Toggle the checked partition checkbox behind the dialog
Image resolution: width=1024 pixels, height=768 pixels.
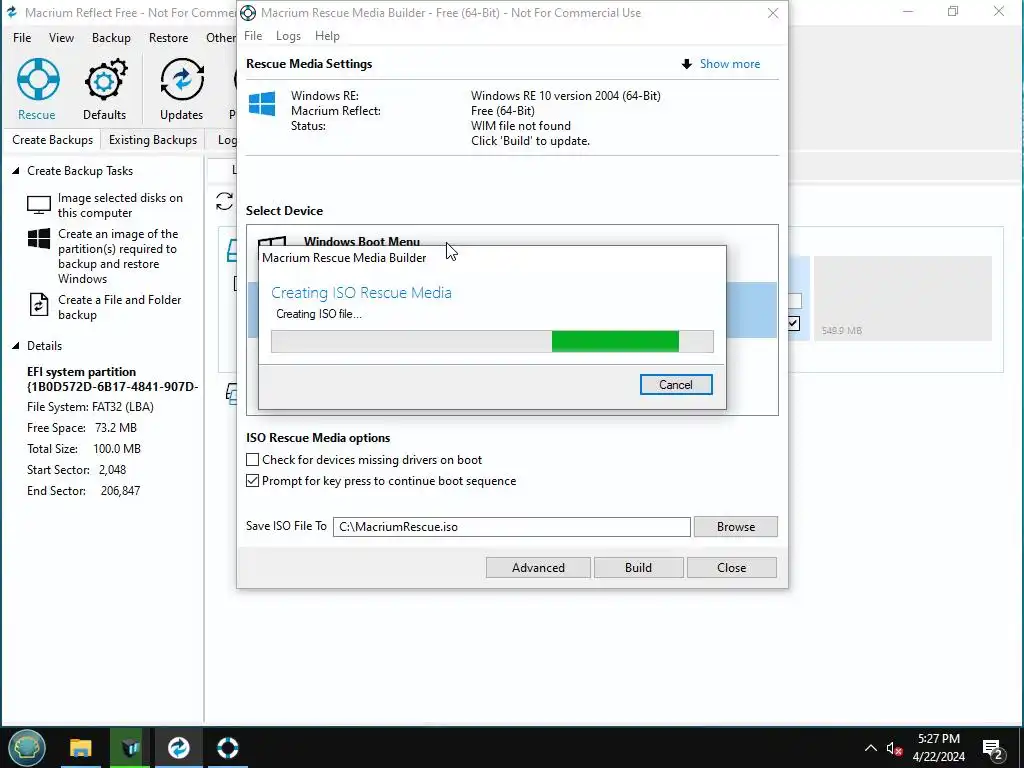[793, 323]
